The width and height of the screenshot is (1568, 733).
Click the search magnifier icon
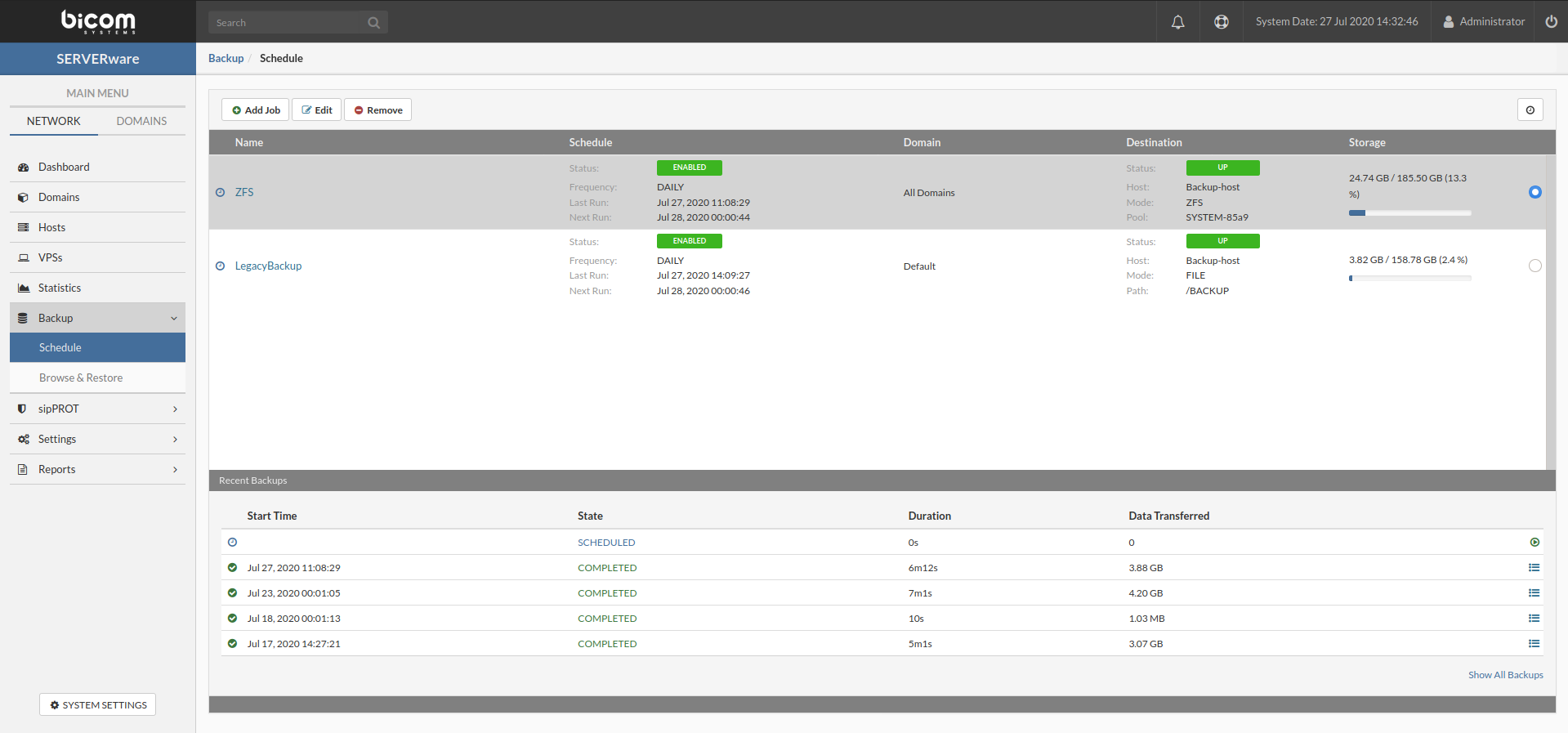click(373, 23)
